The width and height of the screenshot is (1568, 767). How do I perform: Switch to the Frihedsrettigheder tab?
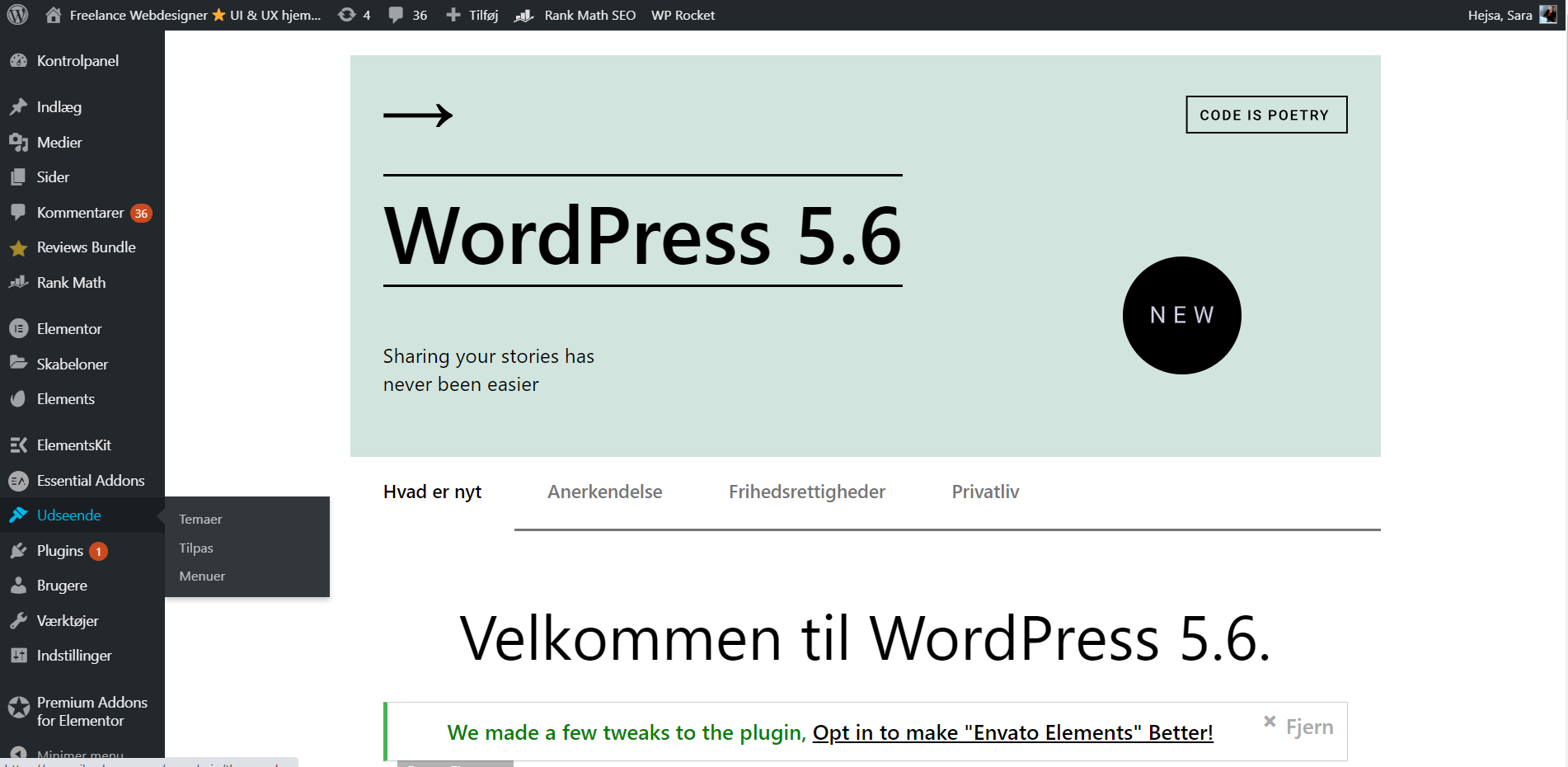807,492
